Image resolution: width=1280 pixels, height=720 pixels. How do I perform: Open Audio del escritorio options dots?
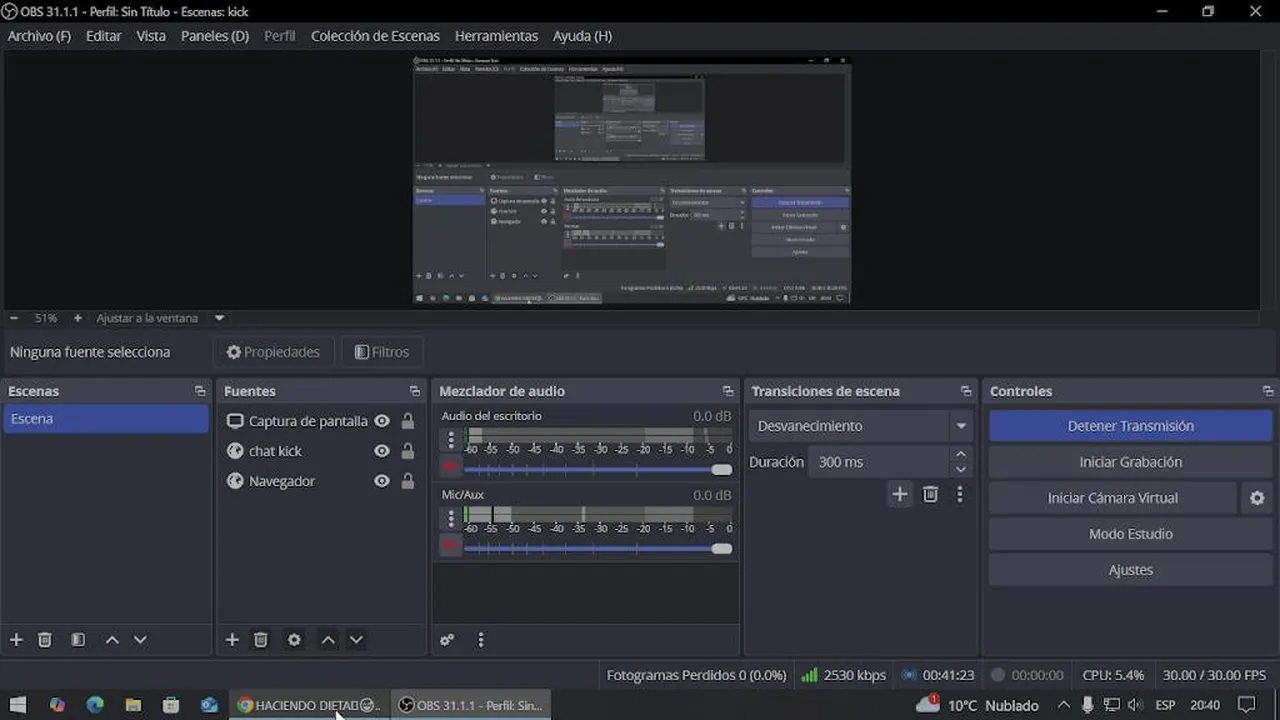(451, 439)
